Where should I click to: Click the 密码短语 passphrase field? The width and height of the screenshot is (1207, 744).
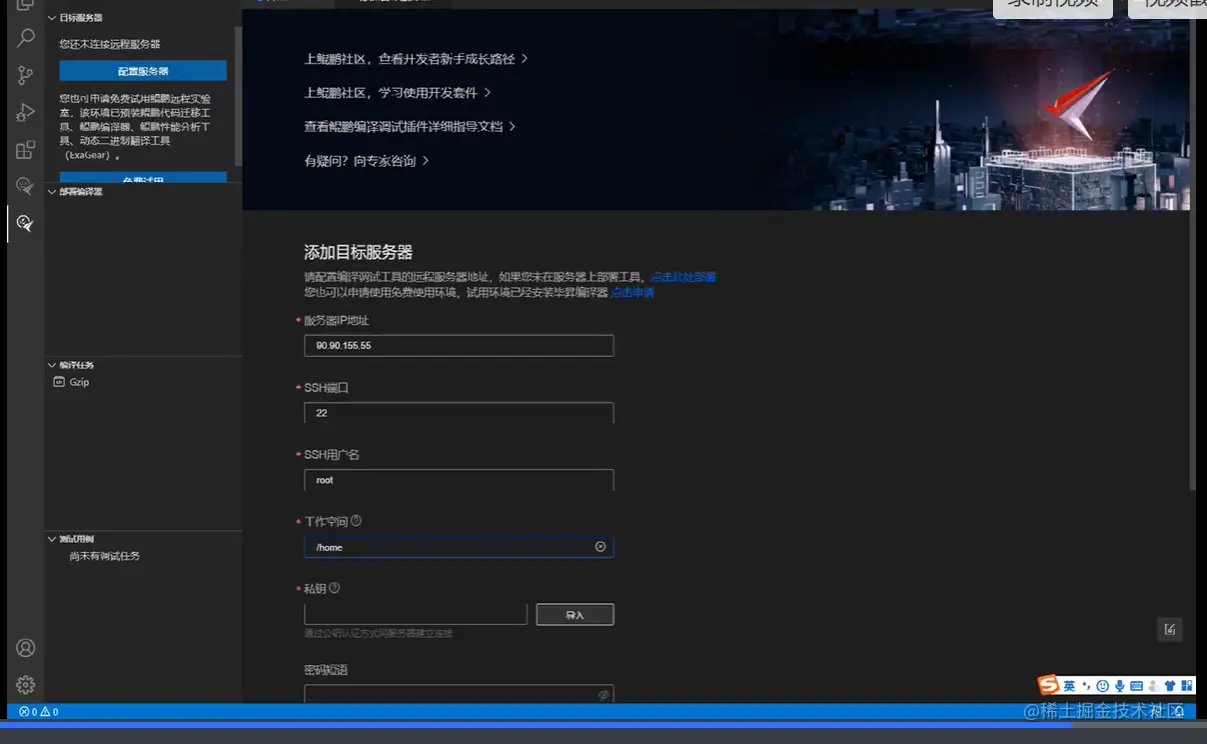point(459,695)
